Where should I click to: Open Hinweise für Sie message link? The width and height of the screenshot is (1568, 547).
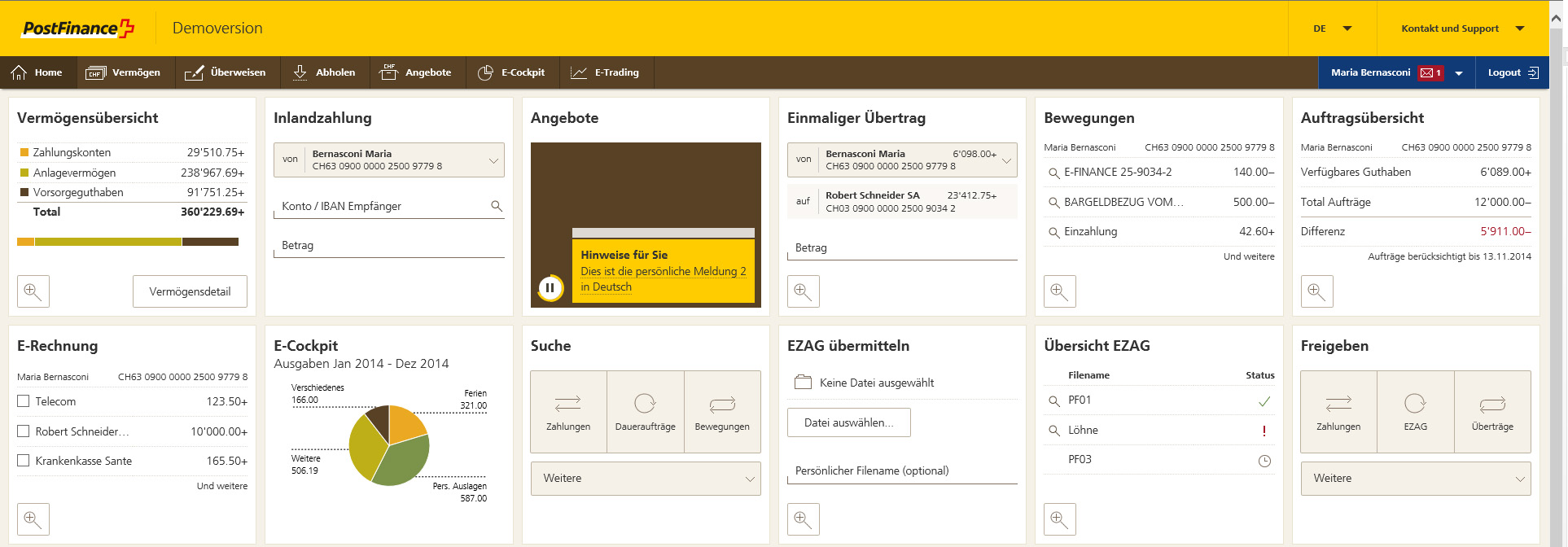pyautogui.click(x=664, y=279)
